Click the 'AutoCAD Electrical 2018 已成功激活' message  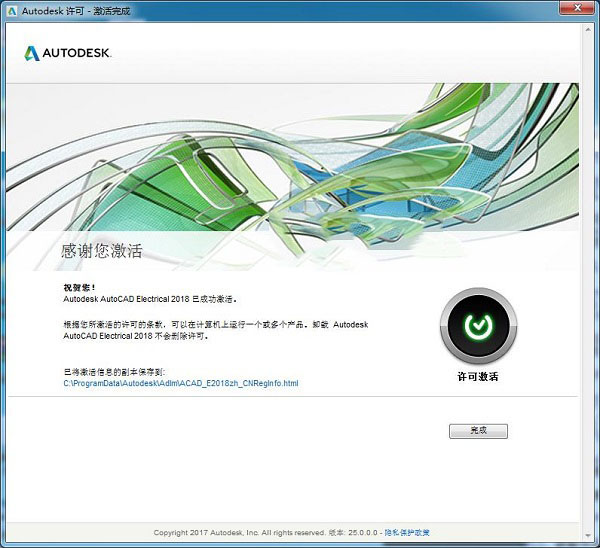tap(151, 298)
